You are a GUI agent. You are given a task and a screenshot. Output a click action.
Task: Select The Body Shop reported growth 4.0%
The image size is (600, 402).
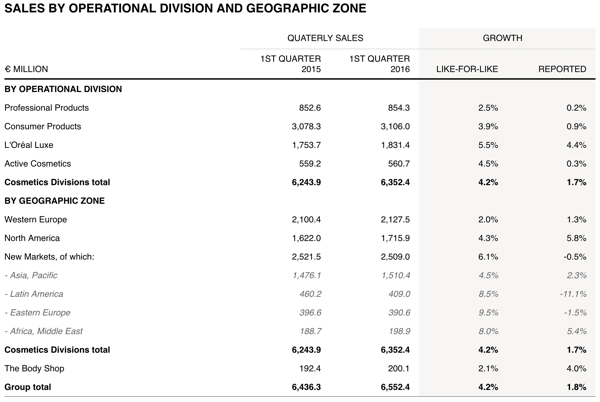576,368
